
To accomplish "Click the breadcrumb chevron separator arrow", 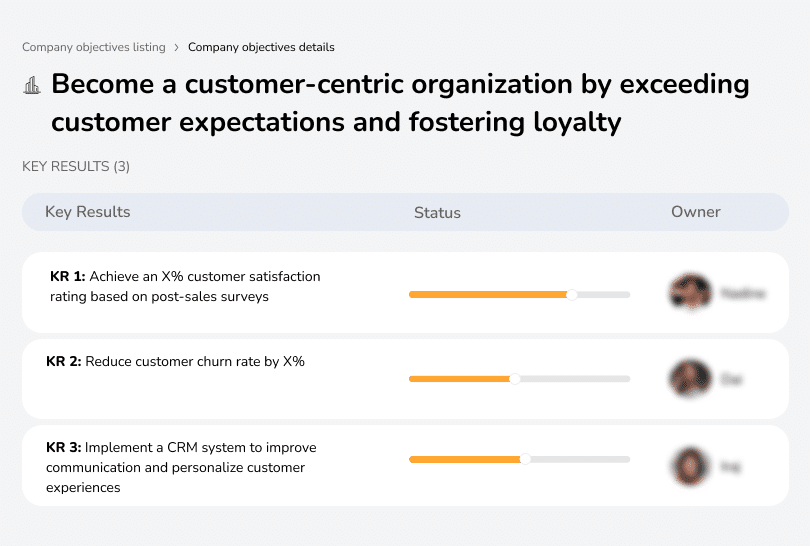I will (177, 47).
